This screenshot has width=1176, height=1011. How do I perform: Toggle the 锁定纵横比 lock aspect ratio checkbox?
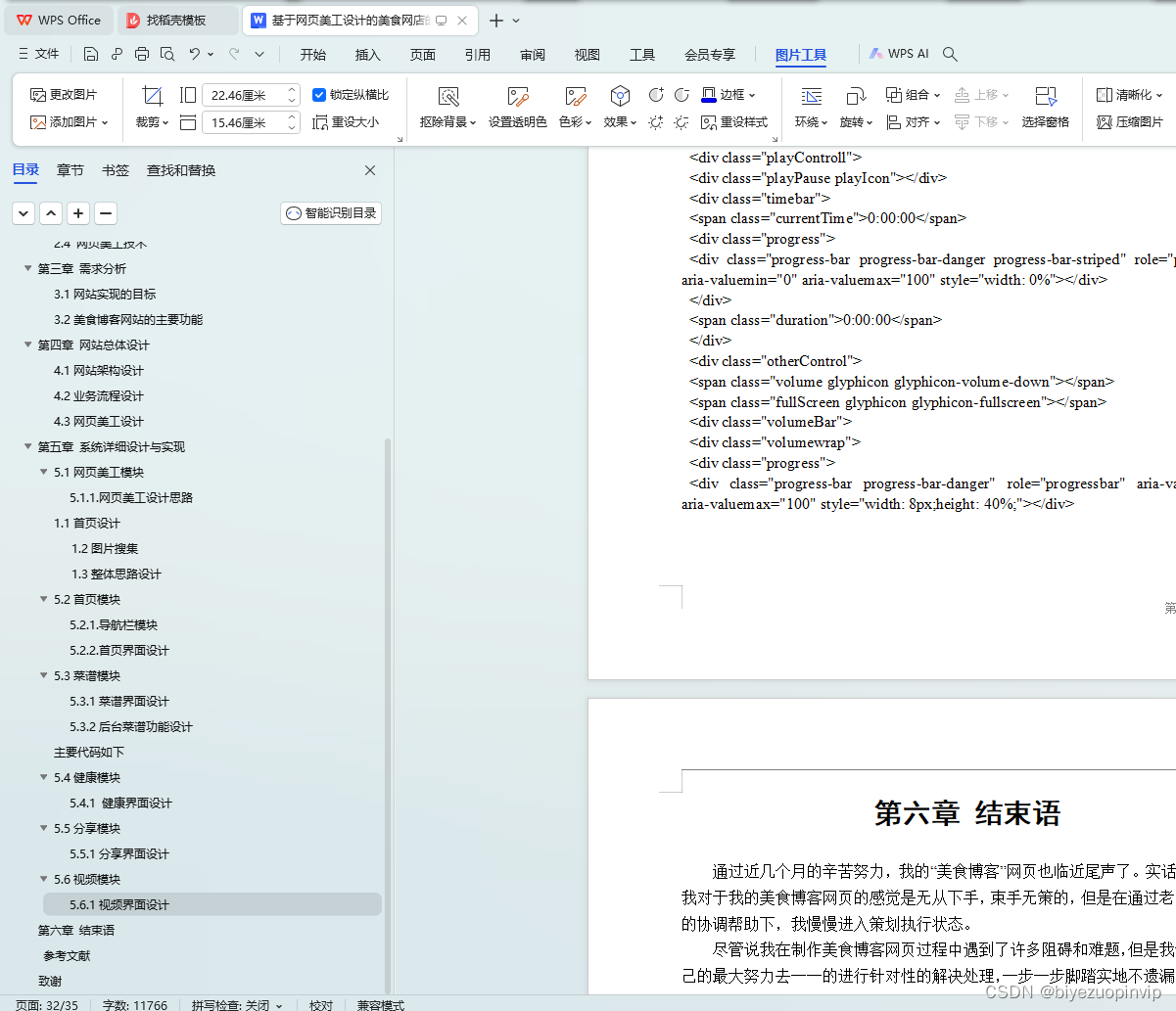(x=319, y=95)
